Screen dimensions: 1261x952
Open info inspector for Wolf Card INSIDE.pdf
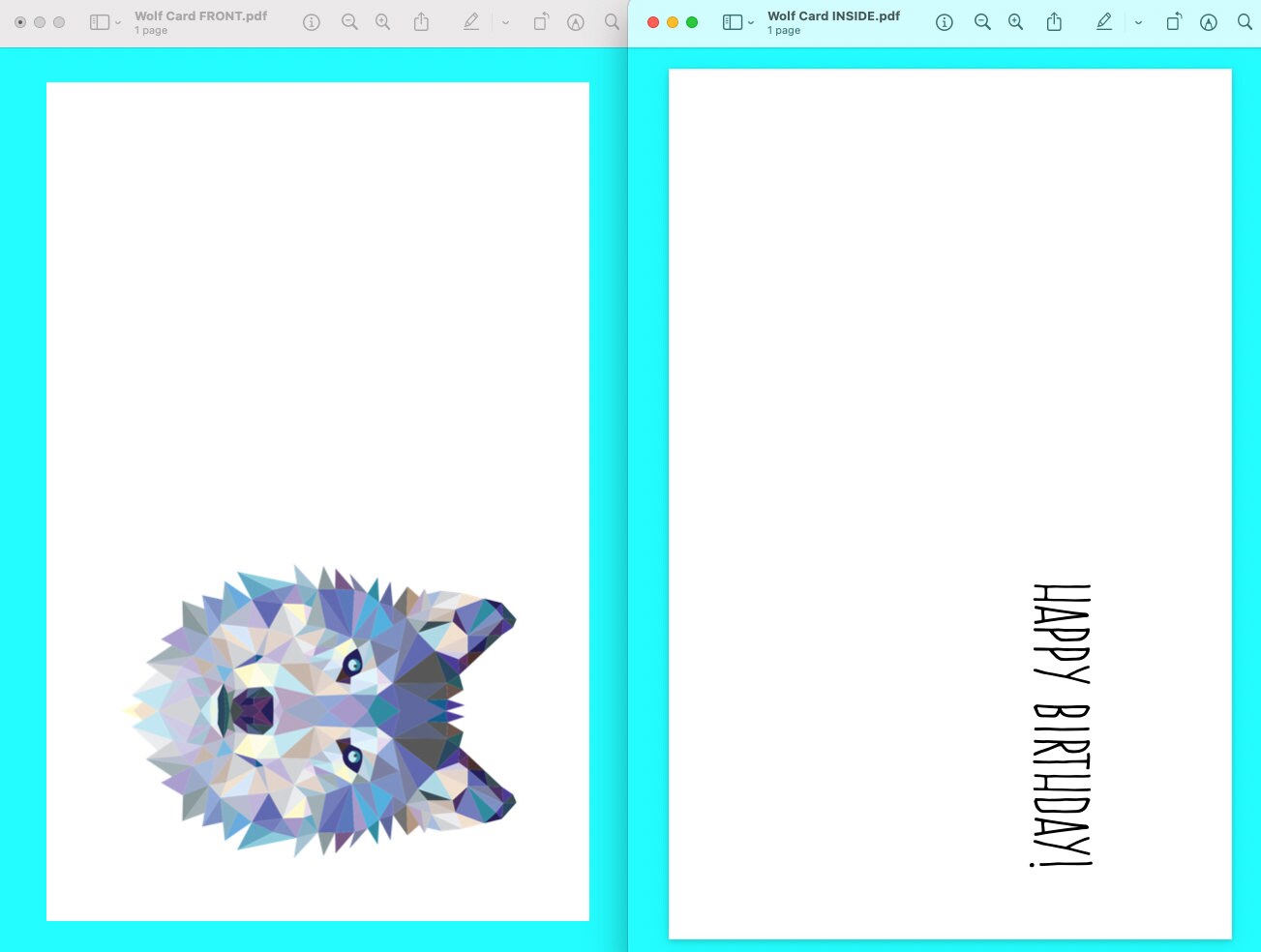click(x=944, y=21)
